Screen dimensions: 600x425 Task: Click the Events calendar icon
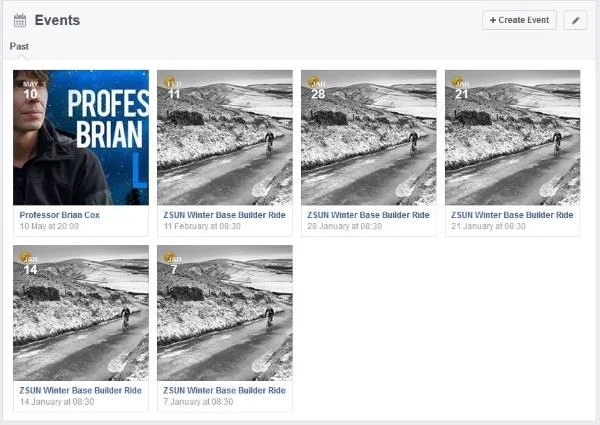[x=20, y=20]
